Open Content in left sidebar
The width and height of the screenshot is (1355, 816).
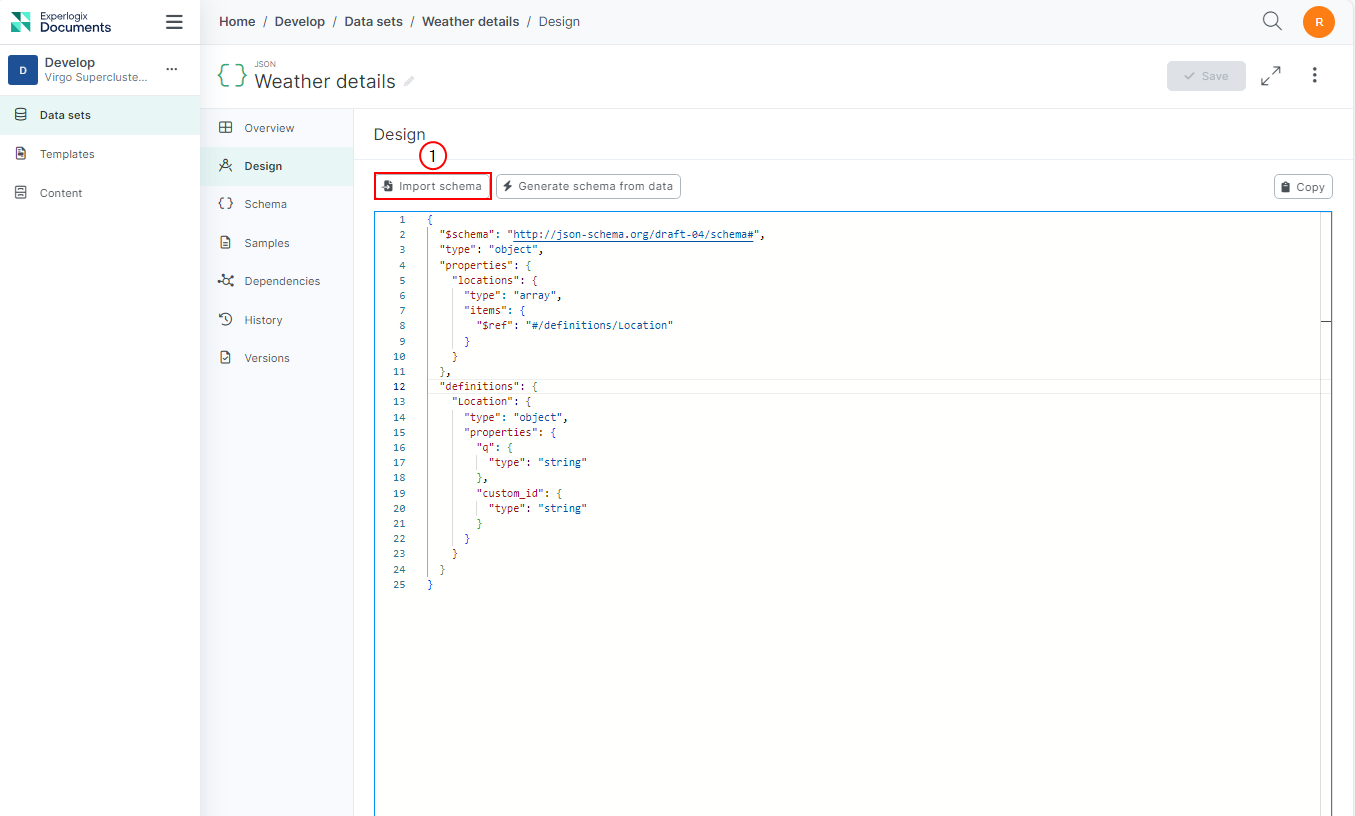click(x=100, y=193)
